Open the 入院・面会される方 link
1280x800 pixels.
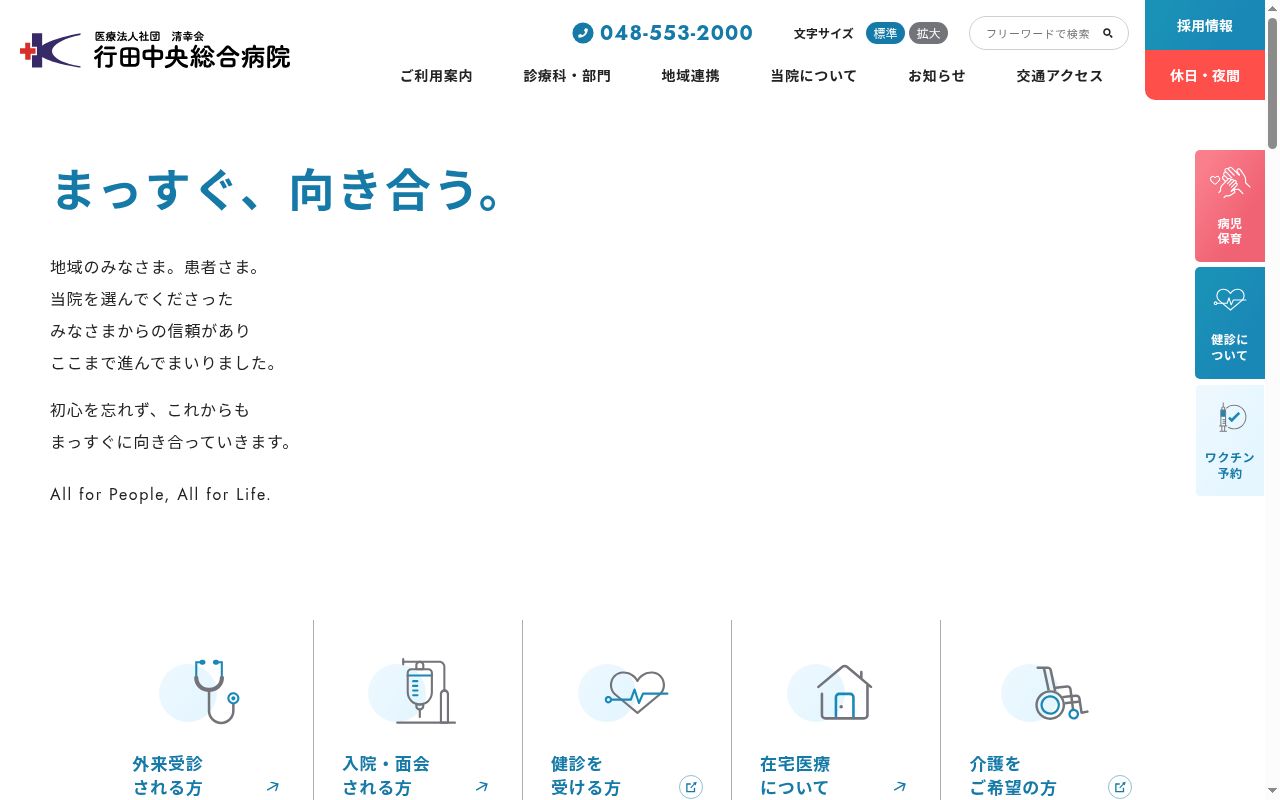[x=418, y=710]
